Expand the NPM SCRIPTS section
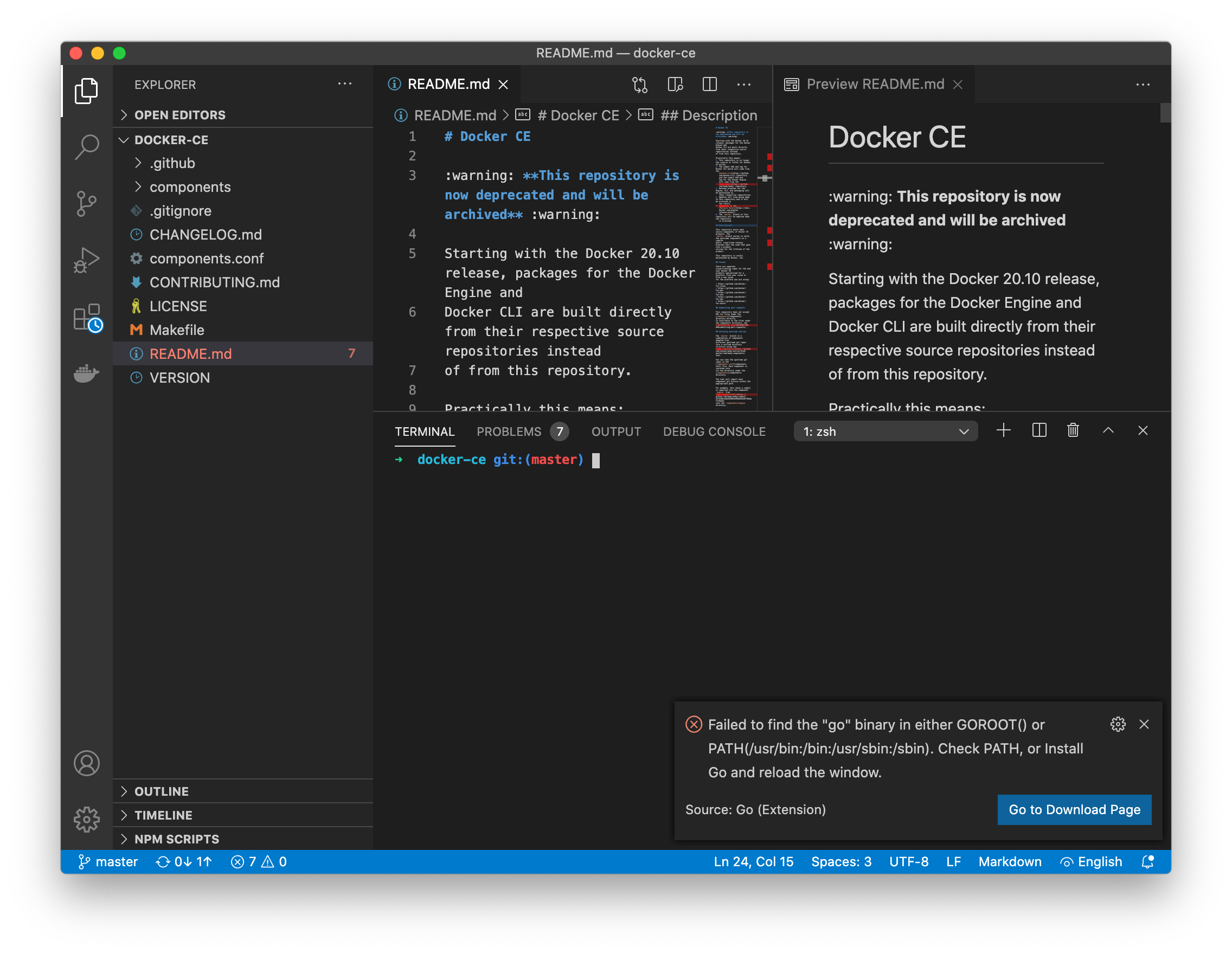Viewport: 1232px width, 954px height. [242, 839]
